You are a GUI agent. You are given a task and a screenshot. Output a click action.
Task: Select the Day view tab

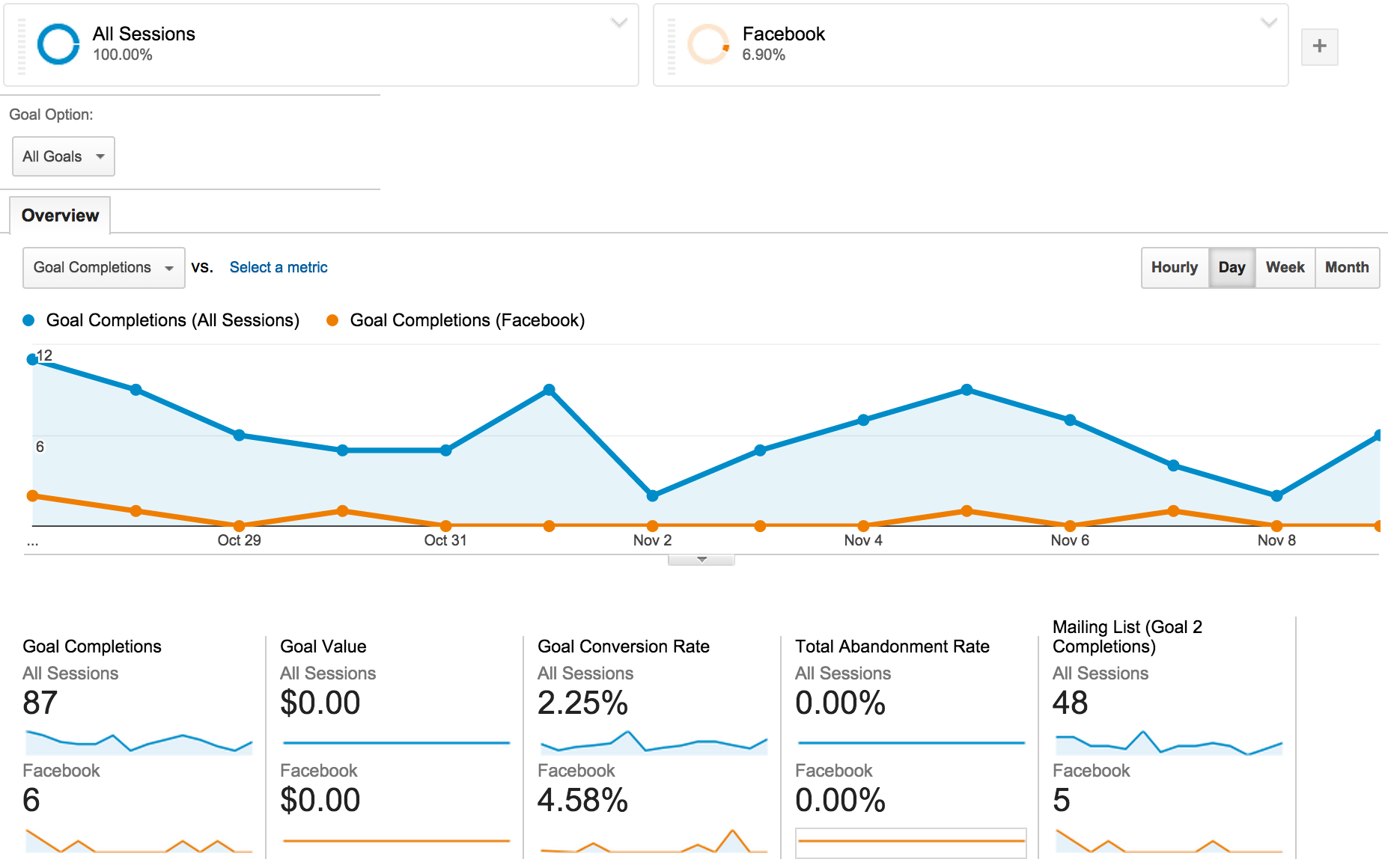click(x=1232, y=267)
